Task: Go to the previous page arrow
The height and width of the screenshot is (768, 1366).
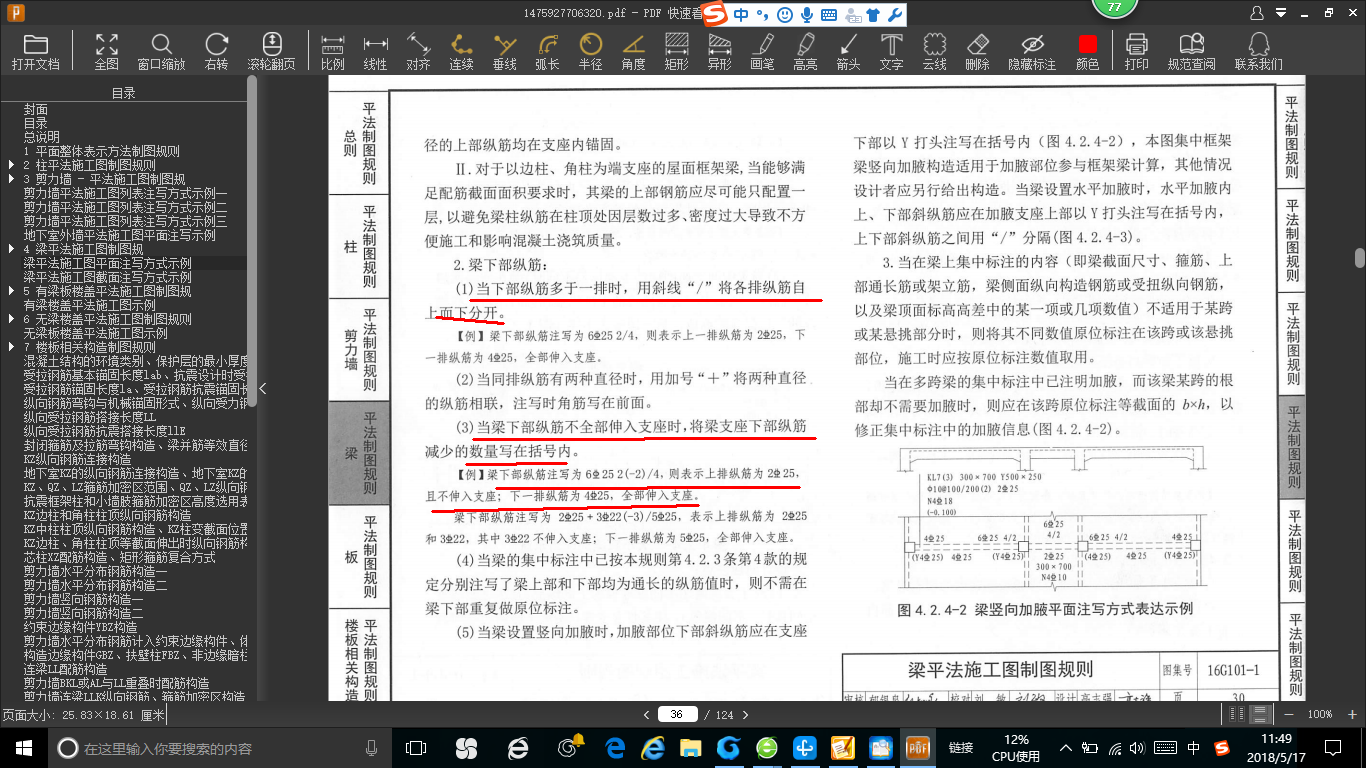Action: [646, 714]
